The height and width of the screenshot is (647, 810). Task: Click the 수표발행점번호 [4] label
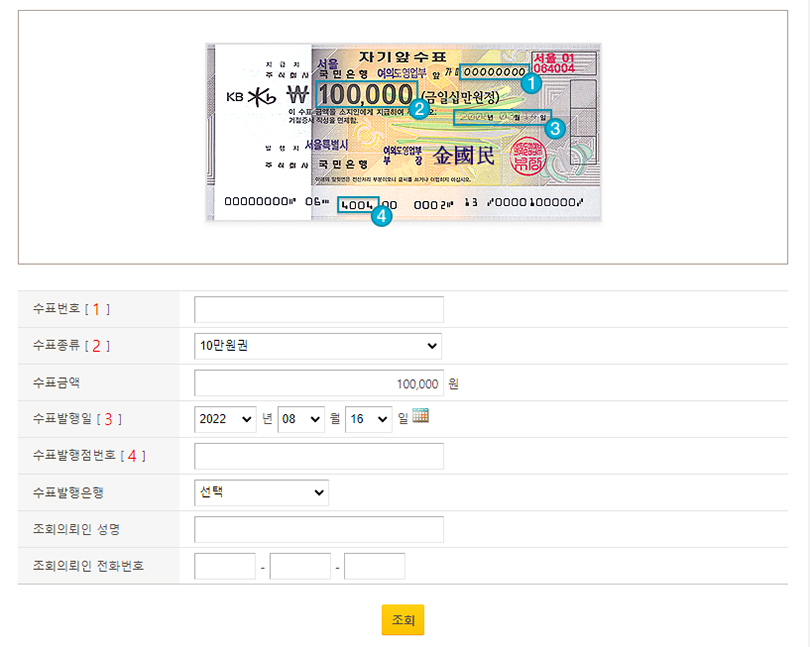click(89, 456)
